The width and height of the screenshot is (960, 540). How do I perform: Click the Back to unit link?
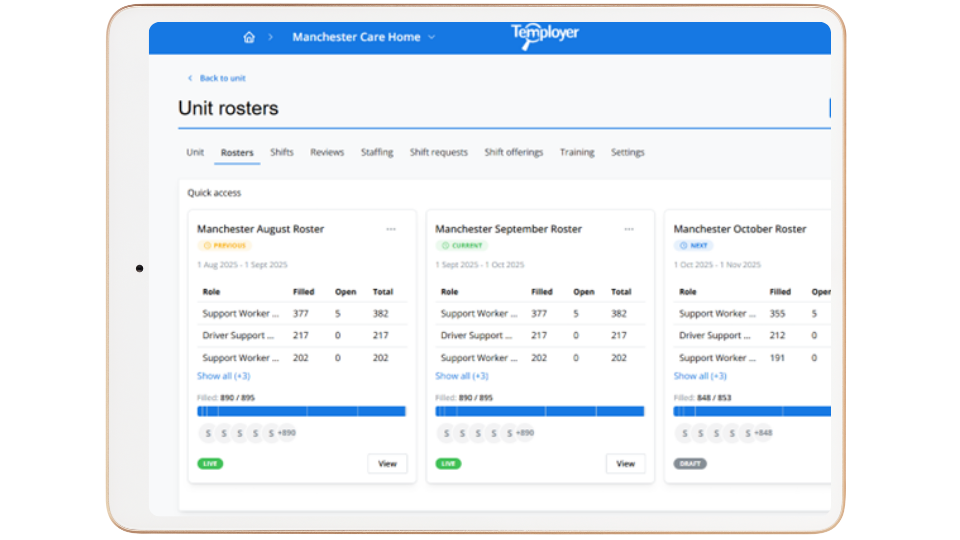pos(221,78)
